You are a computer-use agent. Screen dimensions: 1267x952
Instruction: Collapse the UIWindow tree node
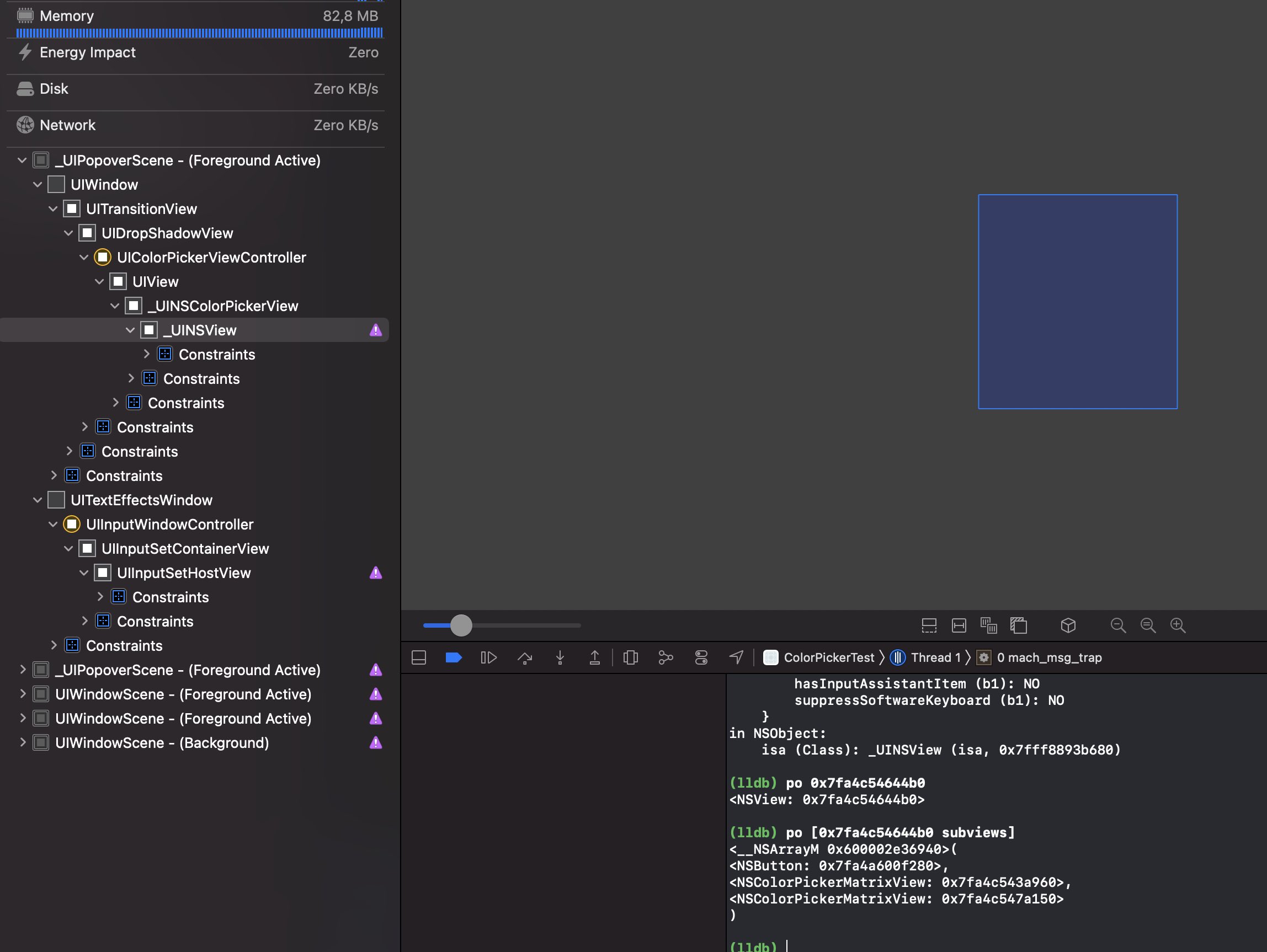(x=38, y=184)
